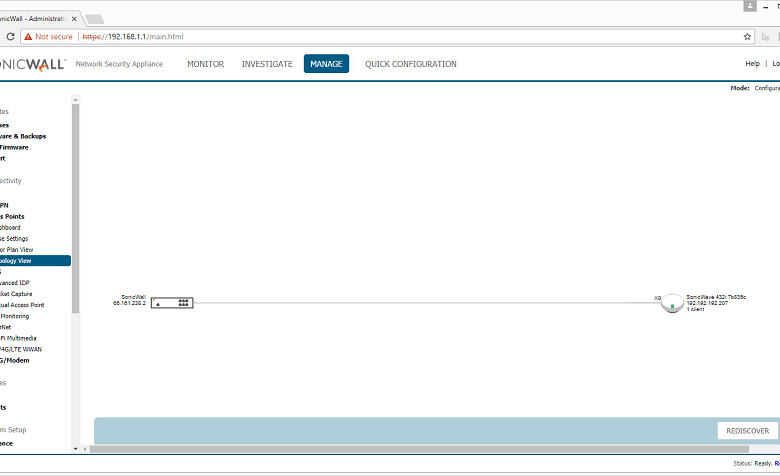This screenshot has height=476, width=780.
Task: Open the INVESTIGATE tab
Action: tap(267, 64)
